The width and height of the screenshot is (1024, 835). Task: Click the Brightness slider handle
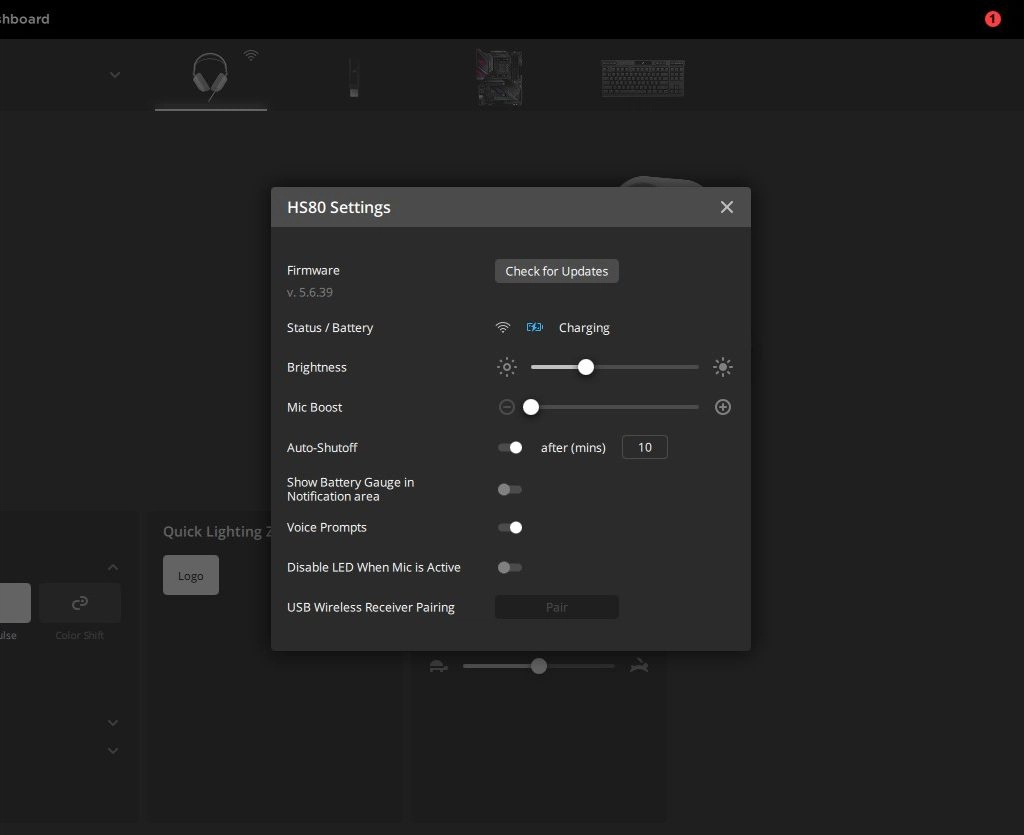click(x=586, y=367)
